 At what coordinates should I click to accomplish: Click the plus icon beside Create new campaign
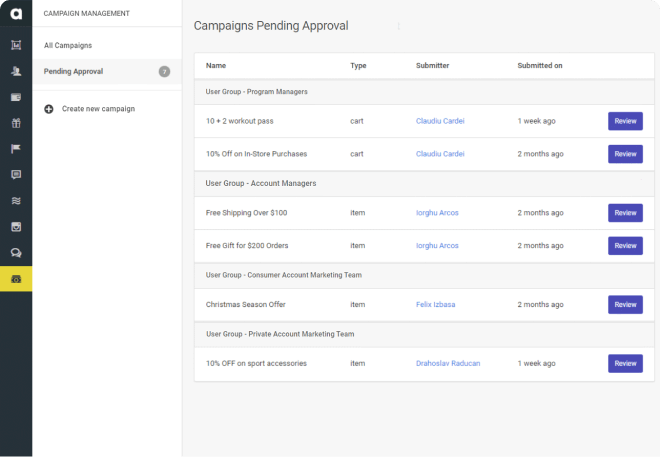coord(49,108)
